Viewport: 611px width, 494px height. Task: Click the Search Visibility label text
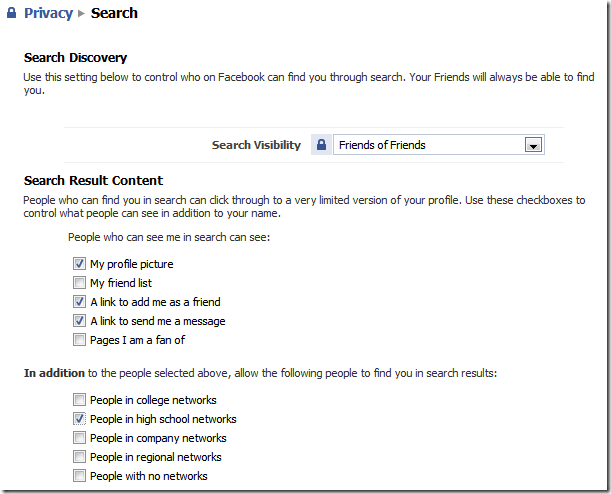[256, 145]
